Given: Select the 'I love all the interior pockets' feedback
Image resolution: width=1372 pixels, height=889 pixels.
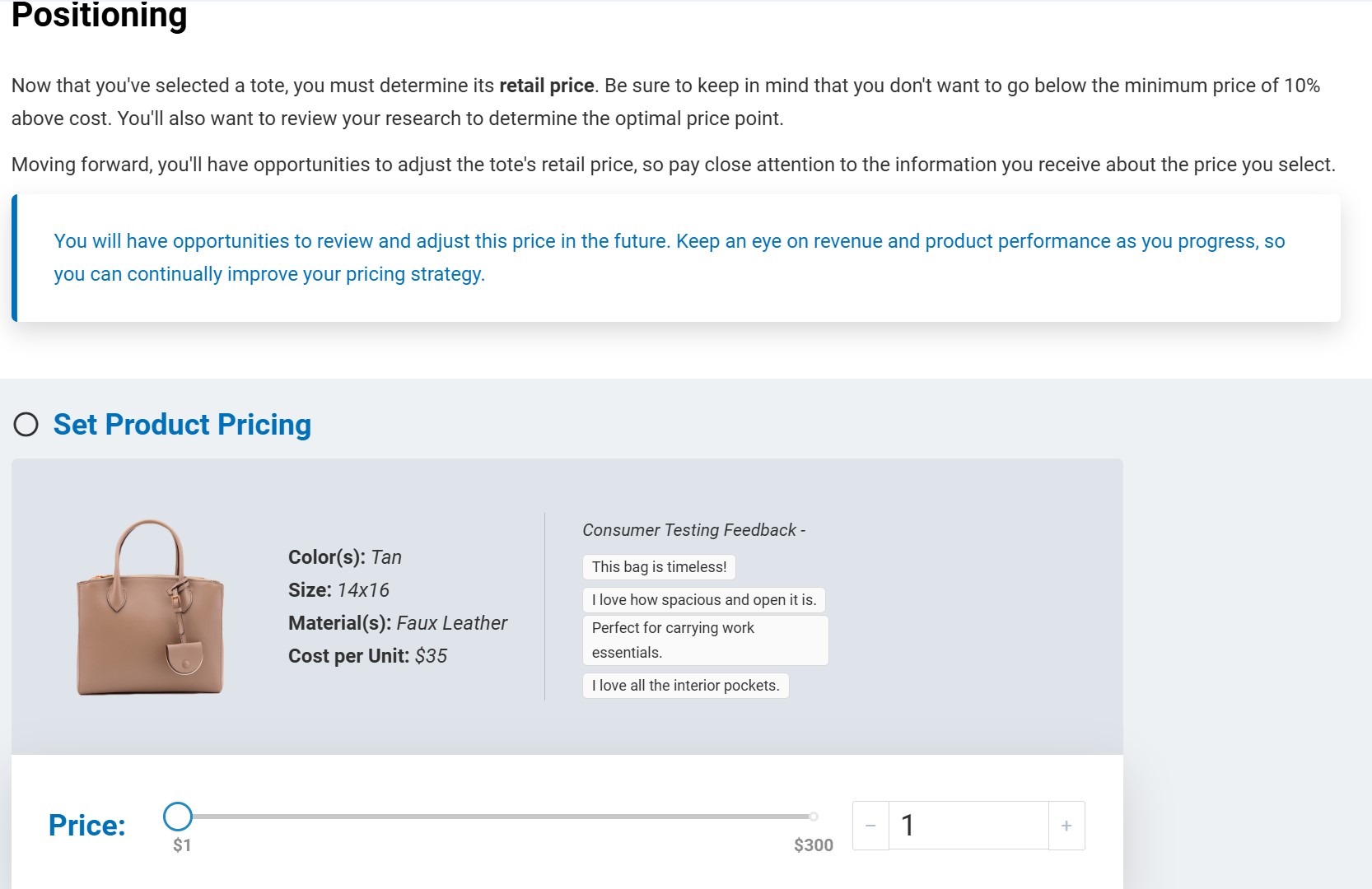Looking at the screenshot, I should click(x=685, y=685).
